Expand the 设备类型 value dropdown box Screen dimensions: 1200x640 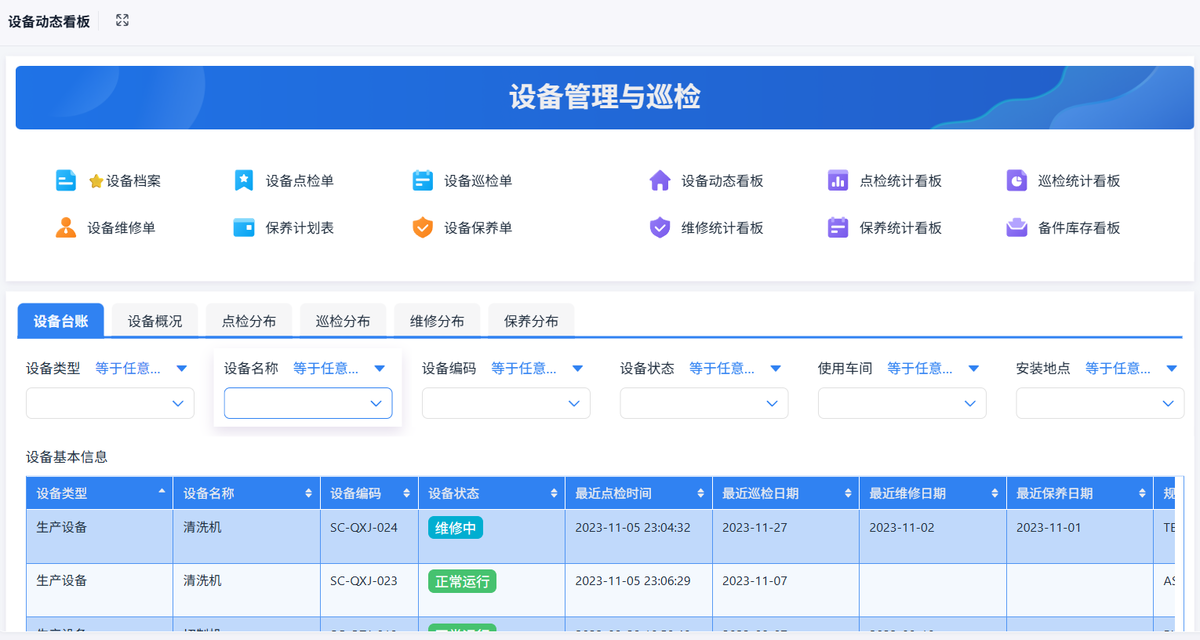[110, 403]
